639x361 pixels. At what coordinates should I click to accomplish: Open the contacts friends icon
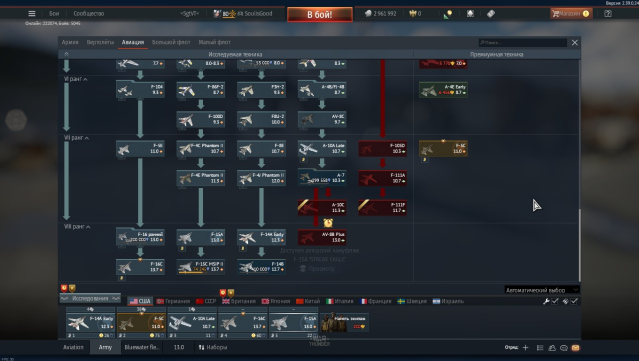pyautogui.click(x=552, y=348)
